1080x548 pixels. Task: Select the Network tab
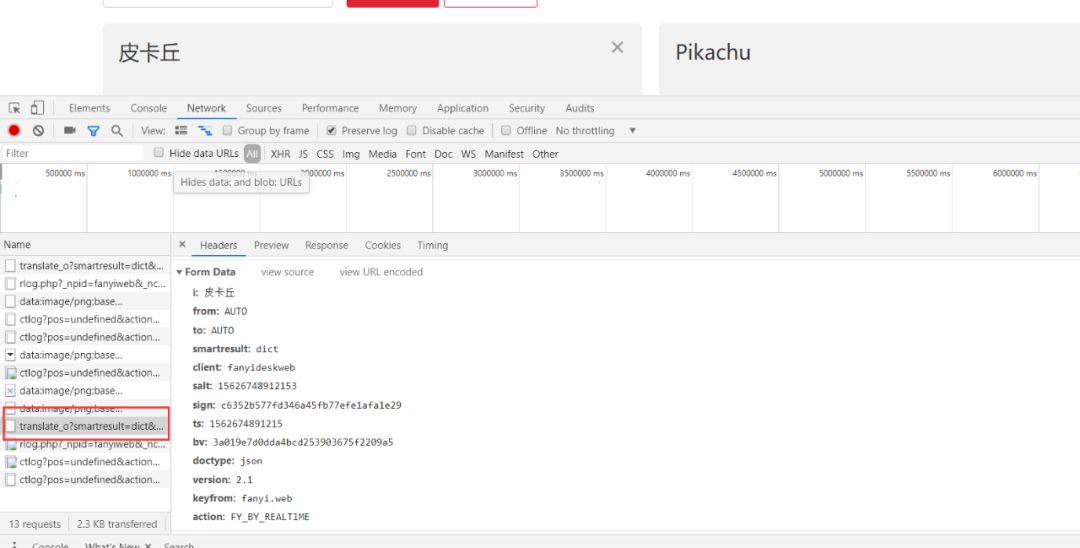click(x=207, y=108)
